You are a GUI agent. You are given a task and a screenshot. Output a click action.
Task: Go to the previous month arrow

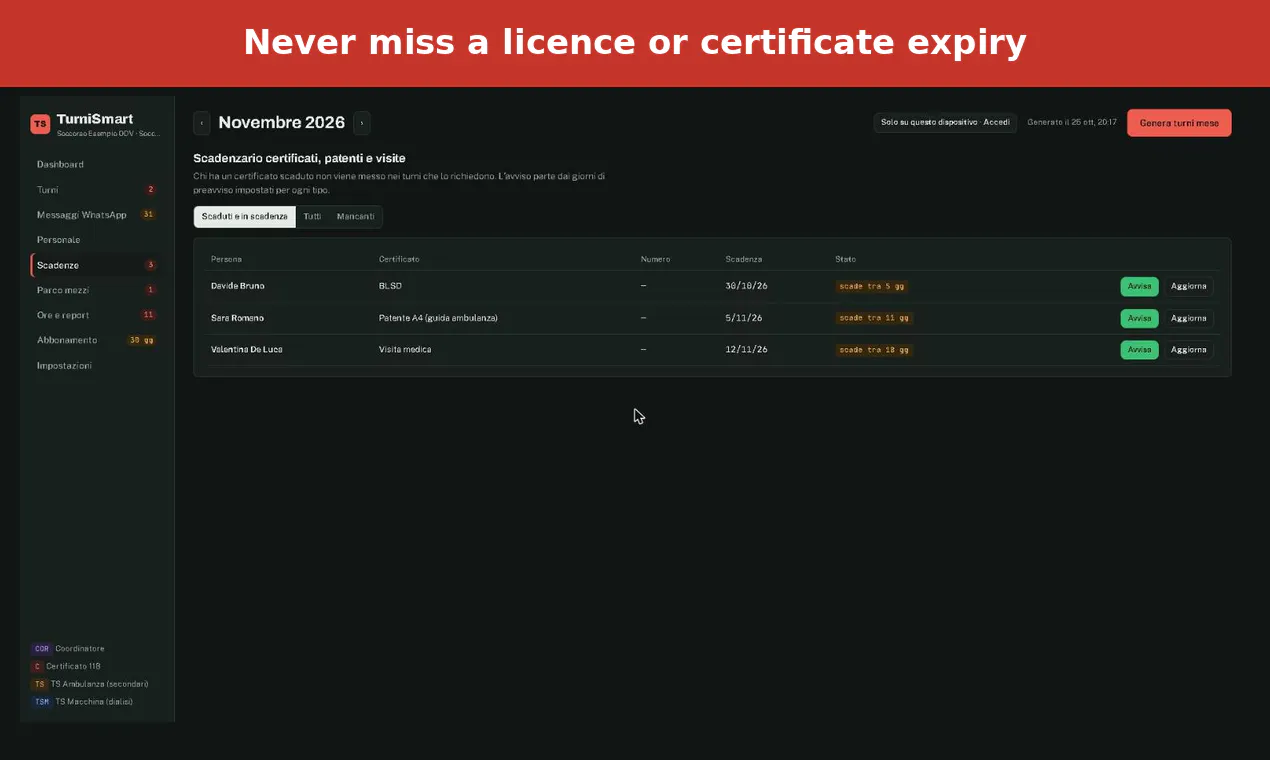[202, 123]
